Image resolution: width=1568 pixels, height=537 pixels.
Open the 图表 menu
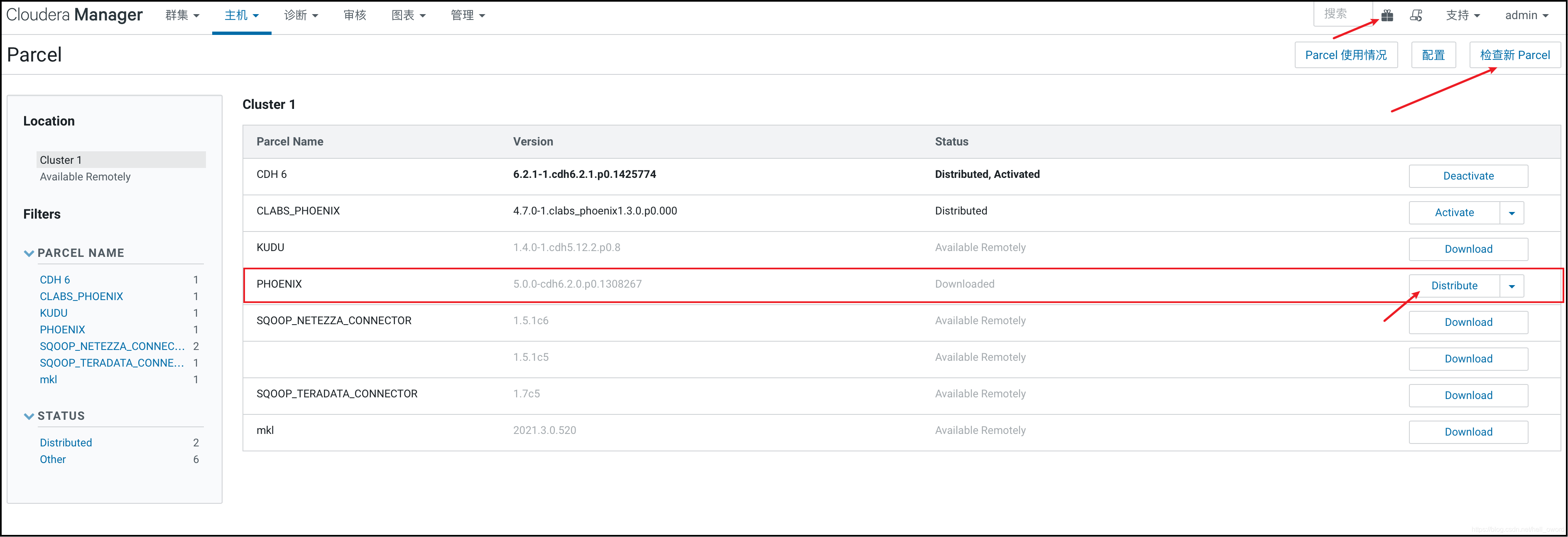pyautogui.click(x=408, y=15)
